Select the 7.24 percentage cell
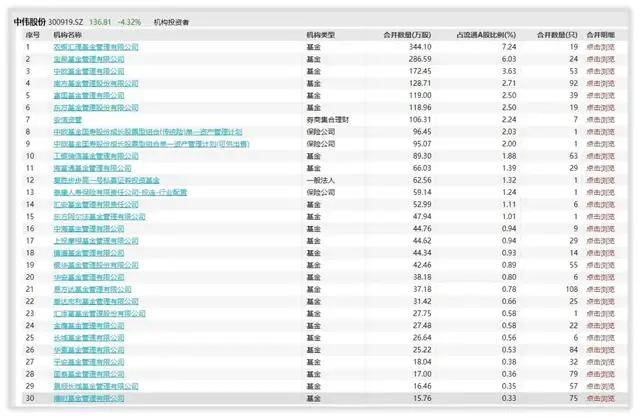Screen dimensions: 640x418 point(509,47)
